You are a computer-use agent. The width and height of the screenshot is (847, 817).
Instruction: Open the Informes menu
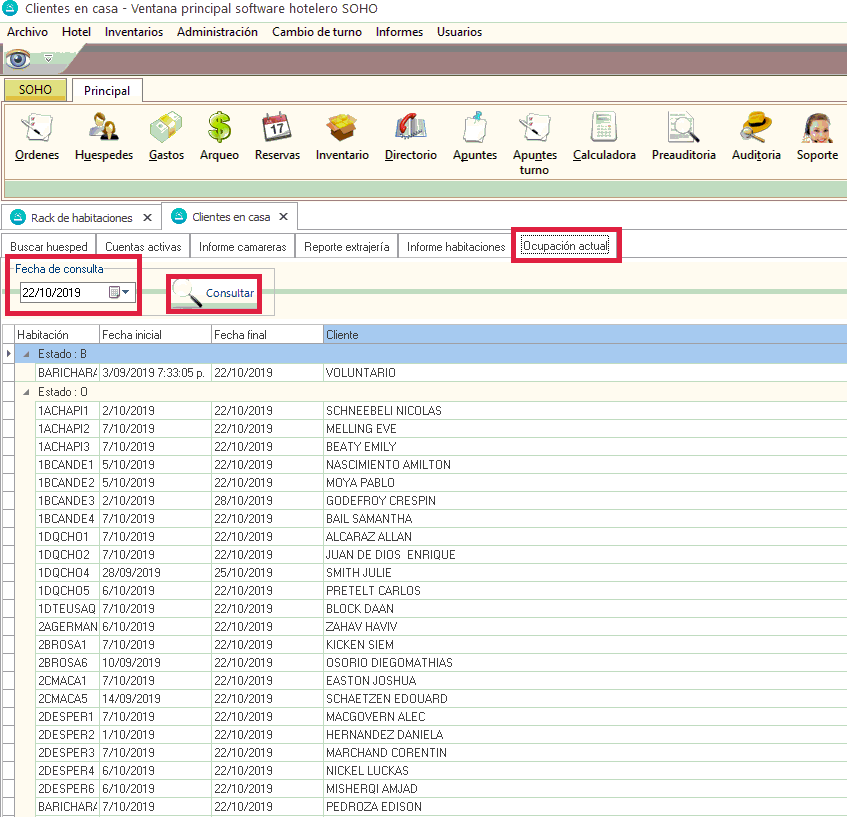(x=399, y=32)
